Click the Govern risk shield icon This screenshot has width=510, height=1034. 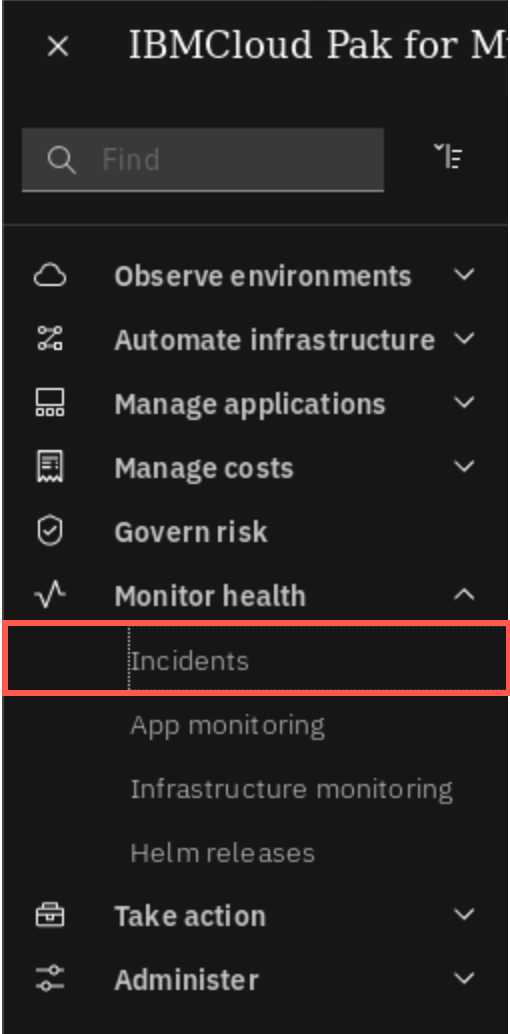[x=50, y=532]
